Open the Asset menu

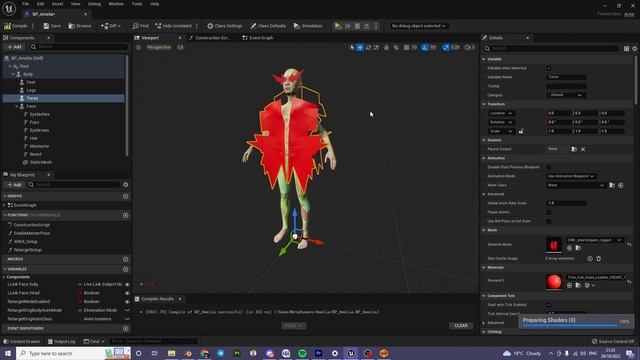pyautogui.click(x=57, y=4)
